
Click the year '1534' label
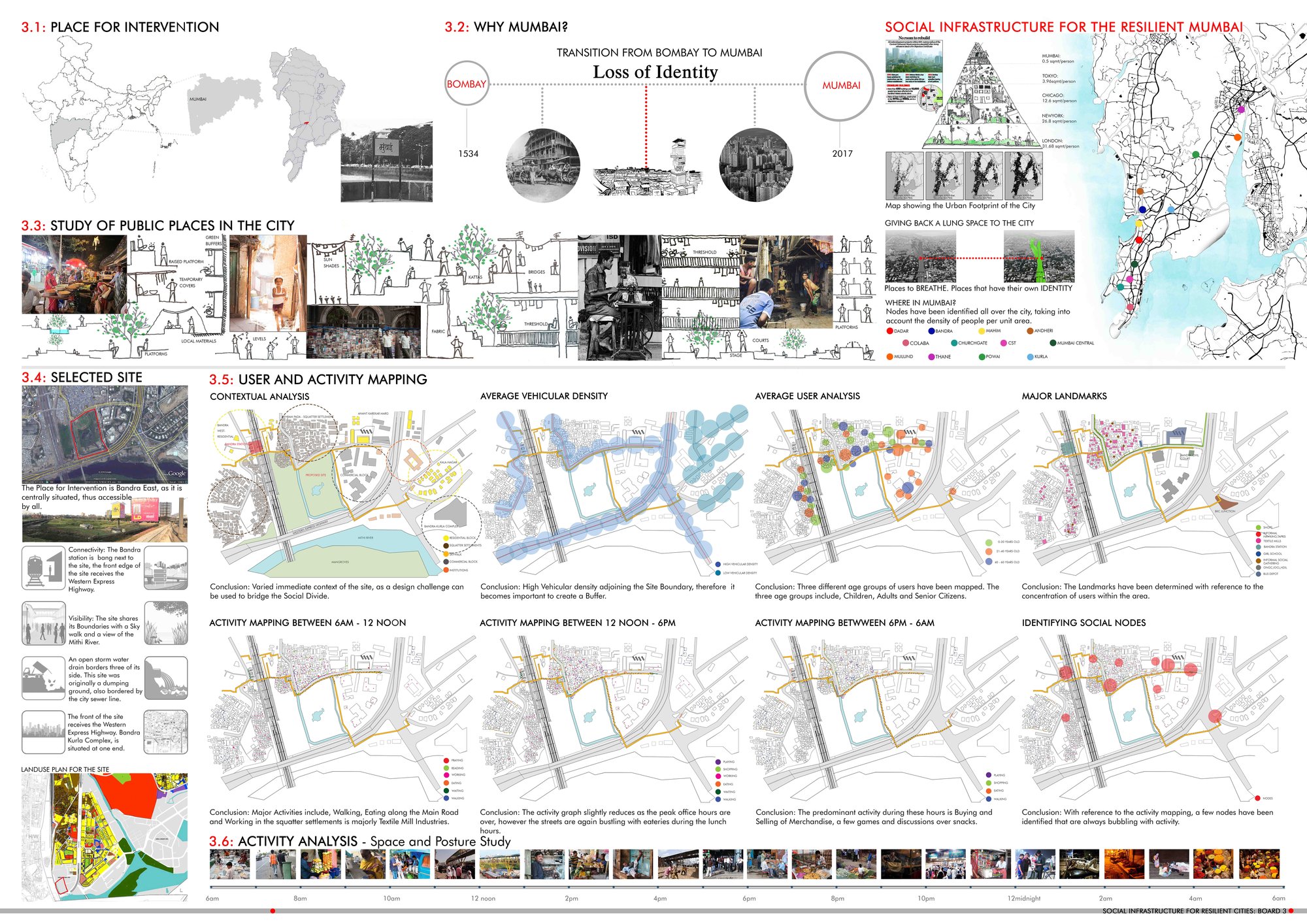click(468, 154)
